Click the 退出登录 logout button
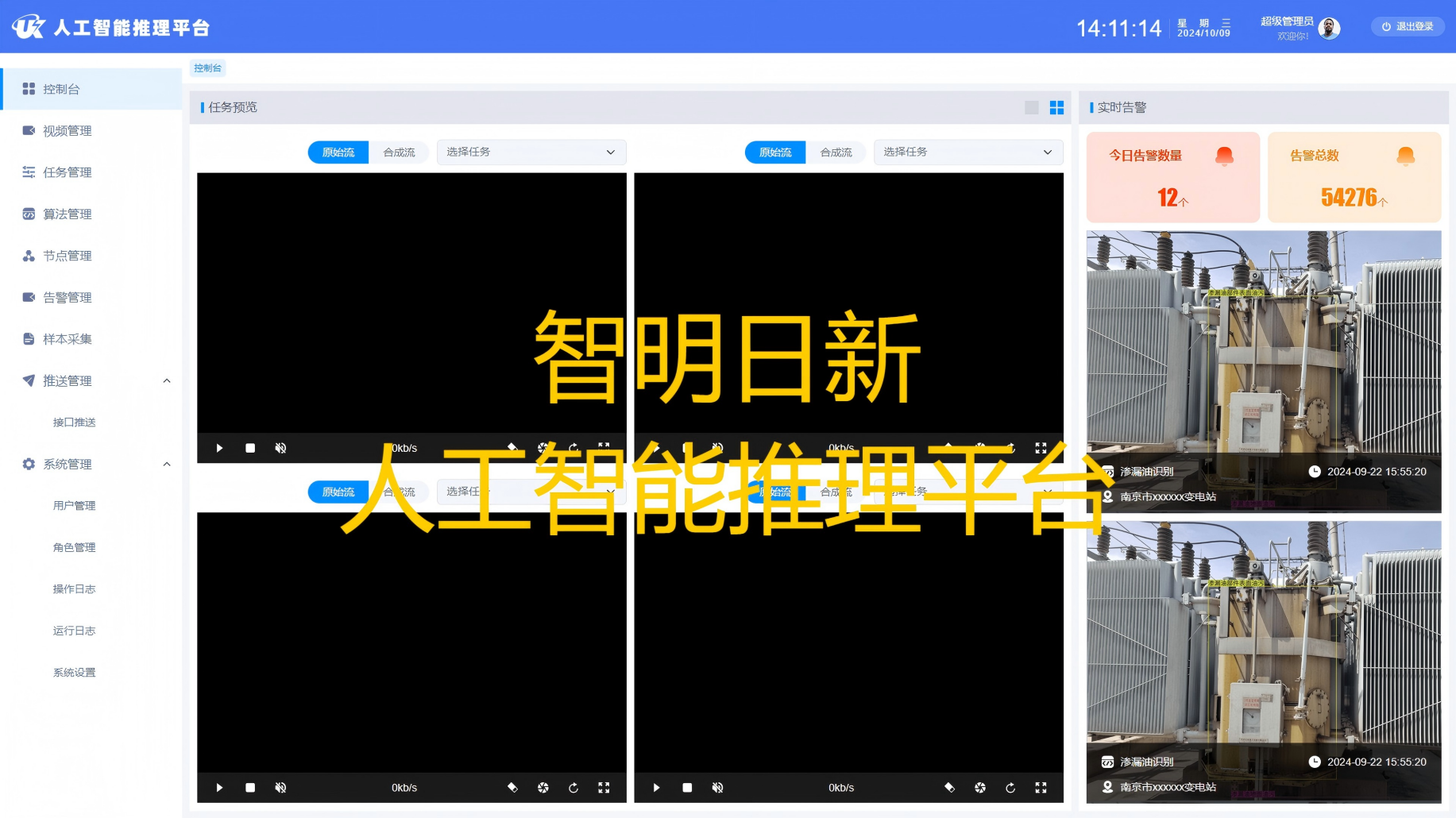This screenshot has height=818, width=1456. click(1408, 26)
